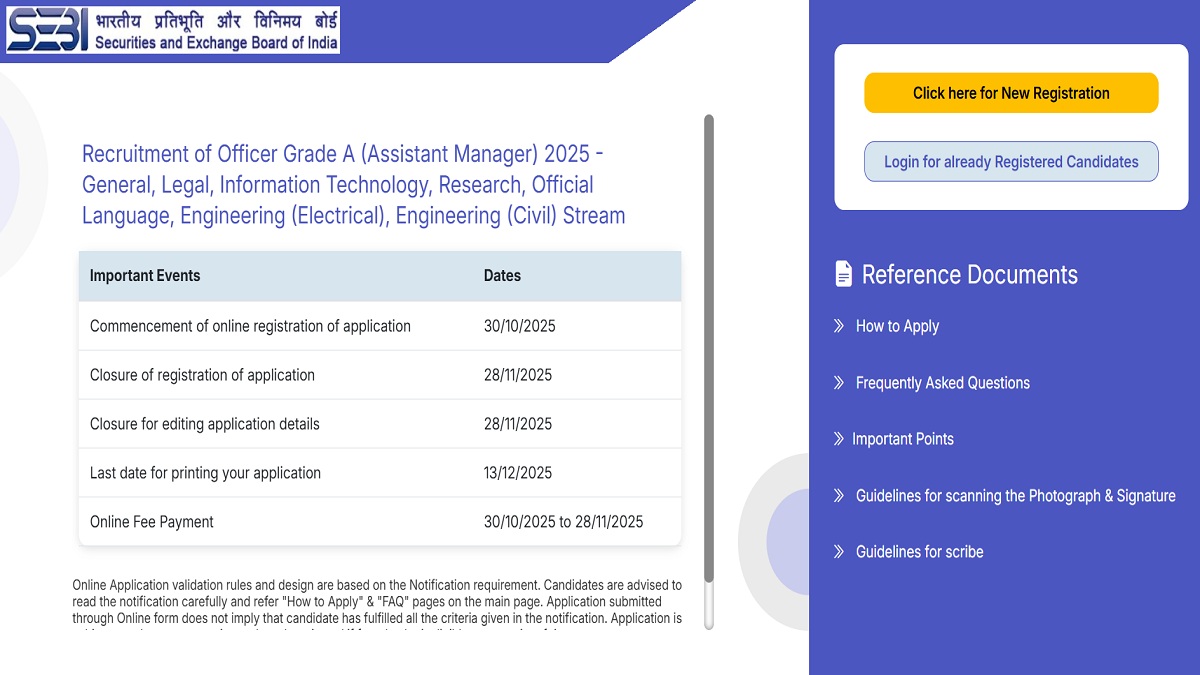Click the chevron icon before Frequently Asked Questions

[838, 382]
